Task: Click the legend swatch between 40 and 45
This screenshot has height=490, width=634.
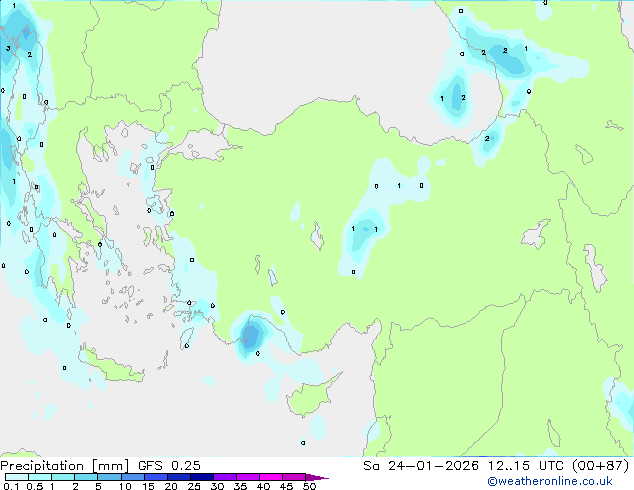Action: 271,477
